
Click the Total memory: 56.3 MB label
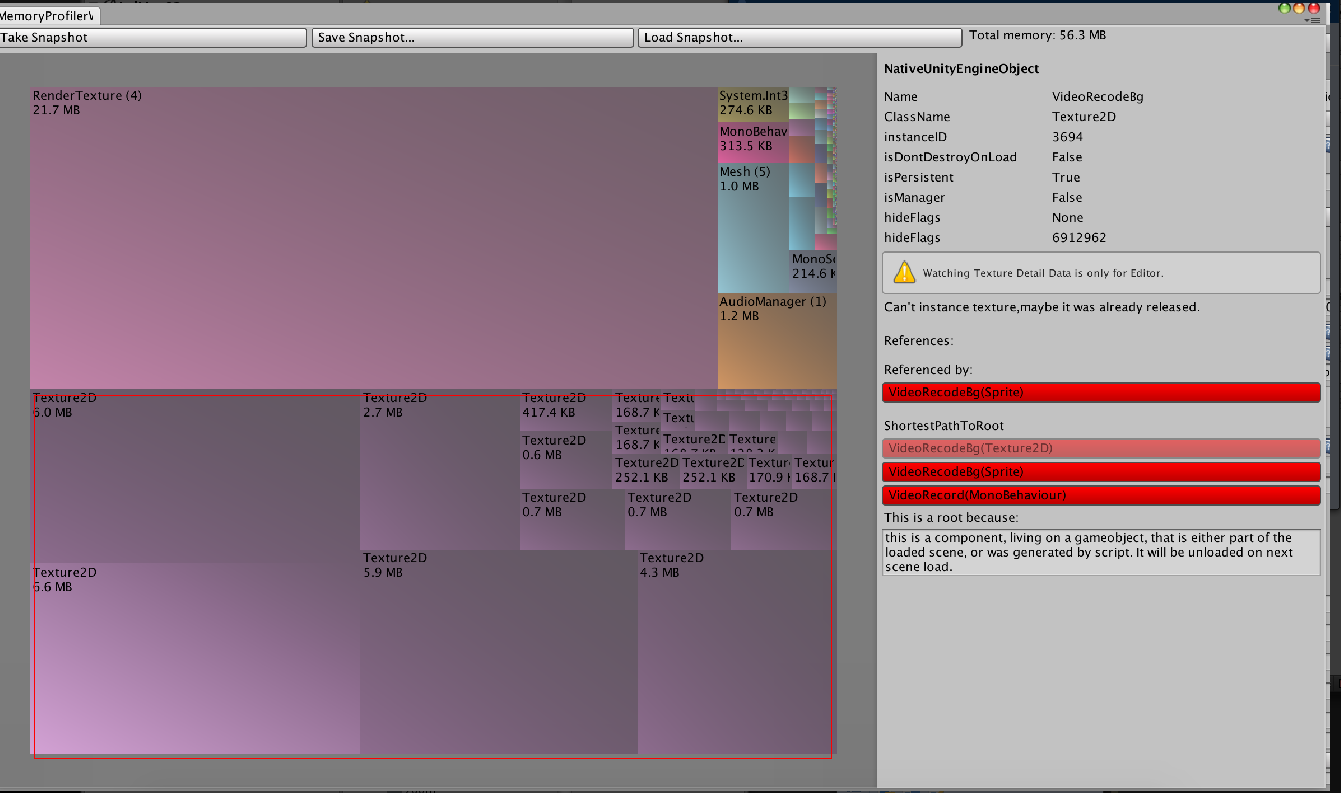[1037, 35]
